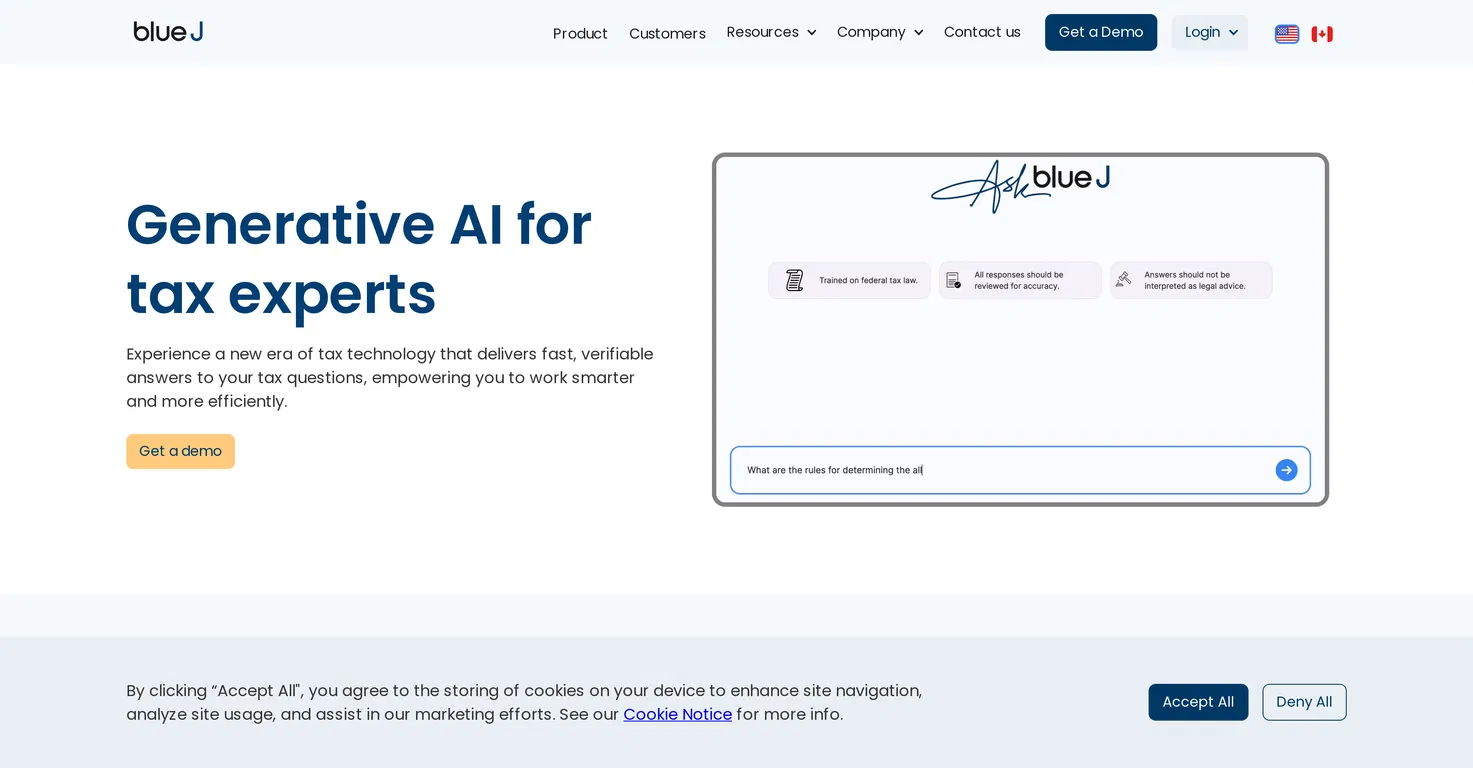
Task: Click the All responses should be reviewed card
Action: click(1020, 280)
